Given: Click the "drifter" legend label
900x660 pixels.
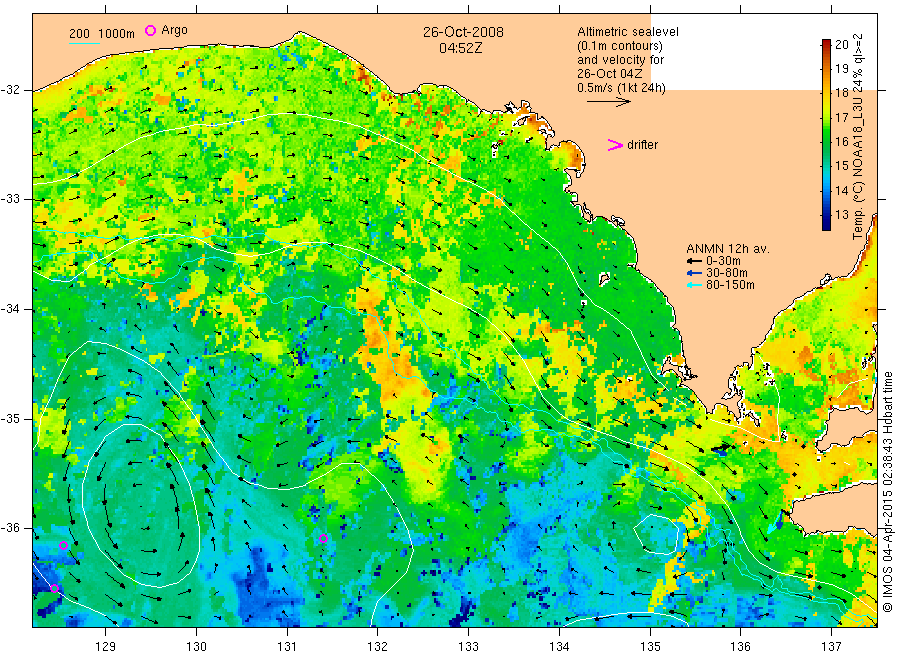Looking at the screenshot, I should pyautogui.click(x=642, y=145).
